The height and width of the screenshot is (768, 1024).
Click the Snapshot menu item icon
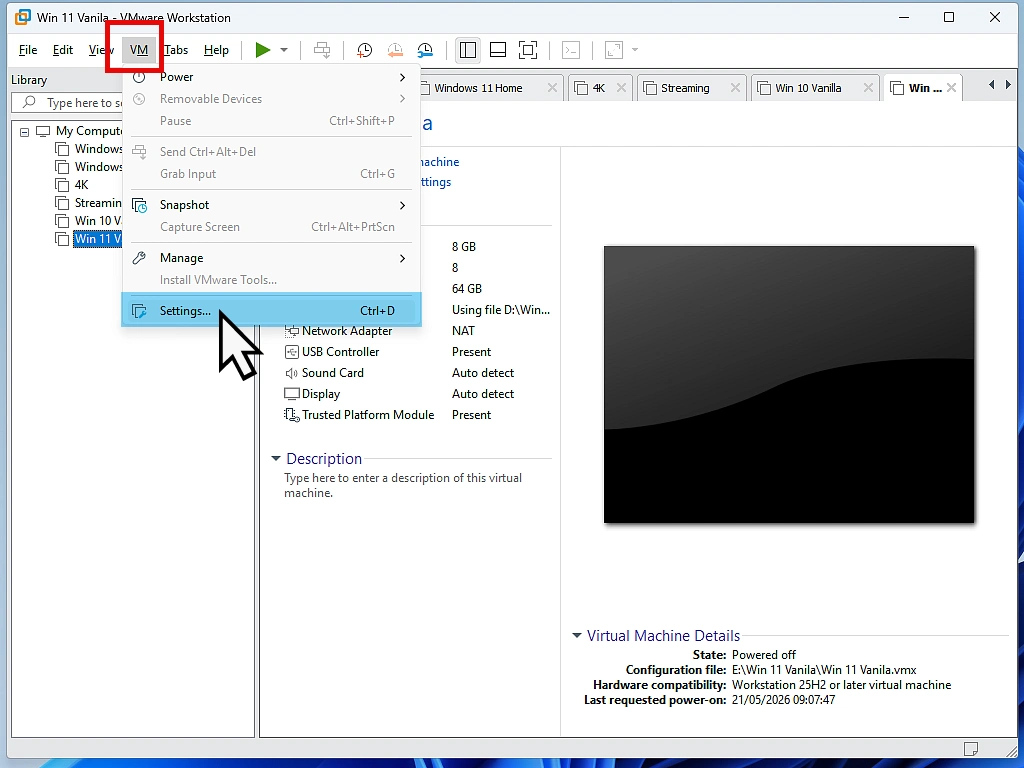click(x=140, y=205)
